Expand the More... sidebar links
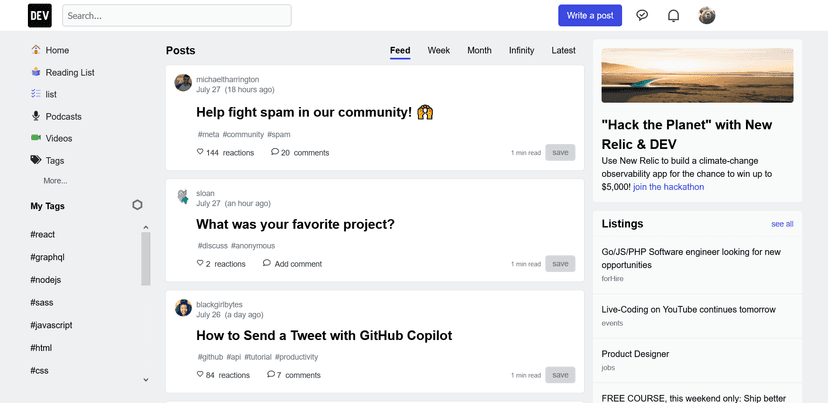828x403 pixels. pos(55,181)
